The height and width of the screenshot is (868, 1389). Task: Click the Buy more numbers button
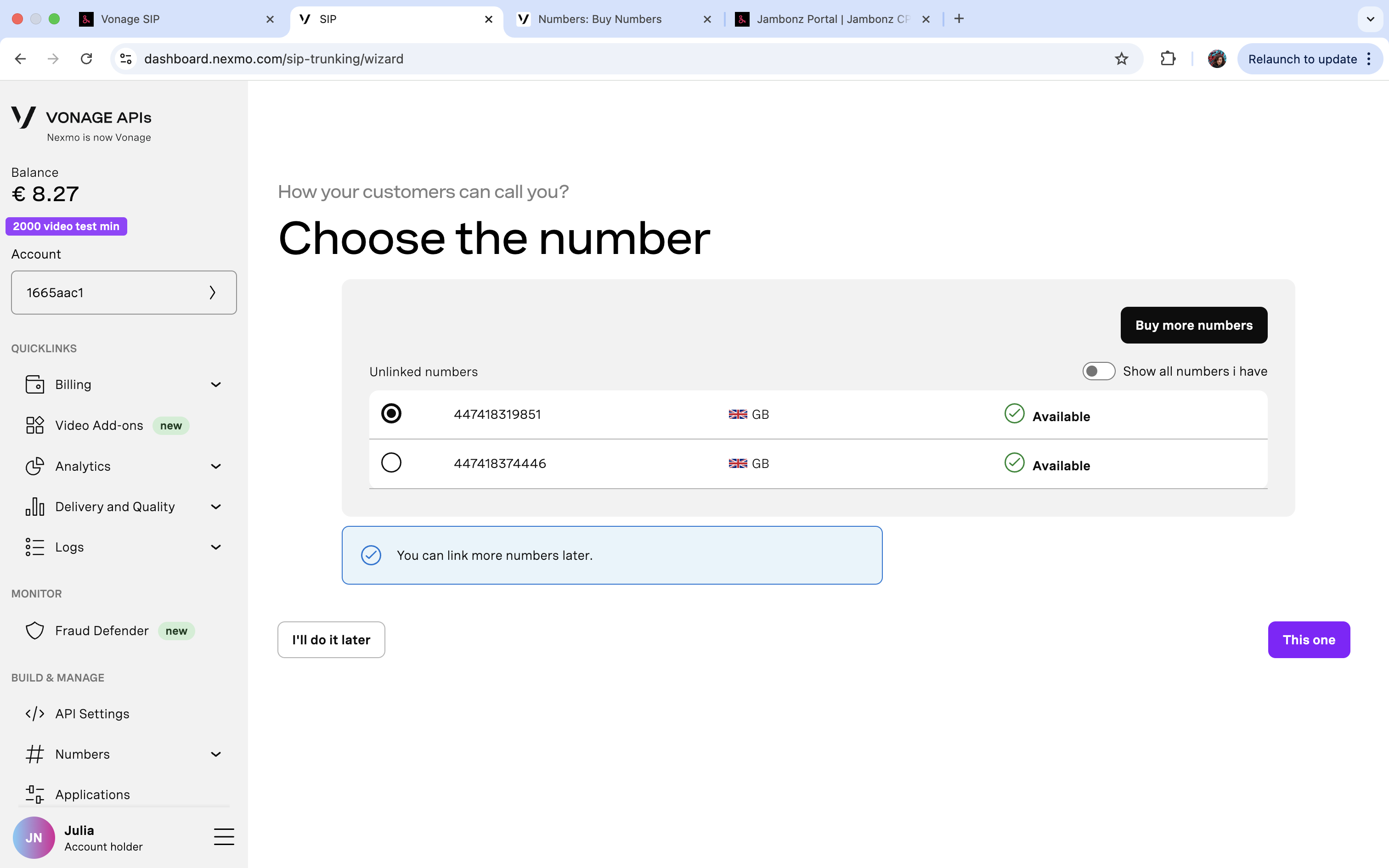(1193, 325)
